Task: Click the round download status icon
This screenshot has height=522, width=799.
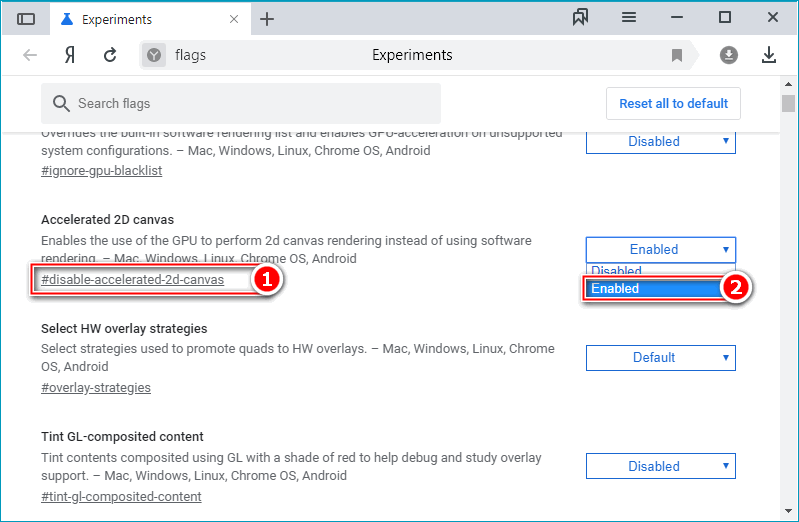Action: (728, 55)
